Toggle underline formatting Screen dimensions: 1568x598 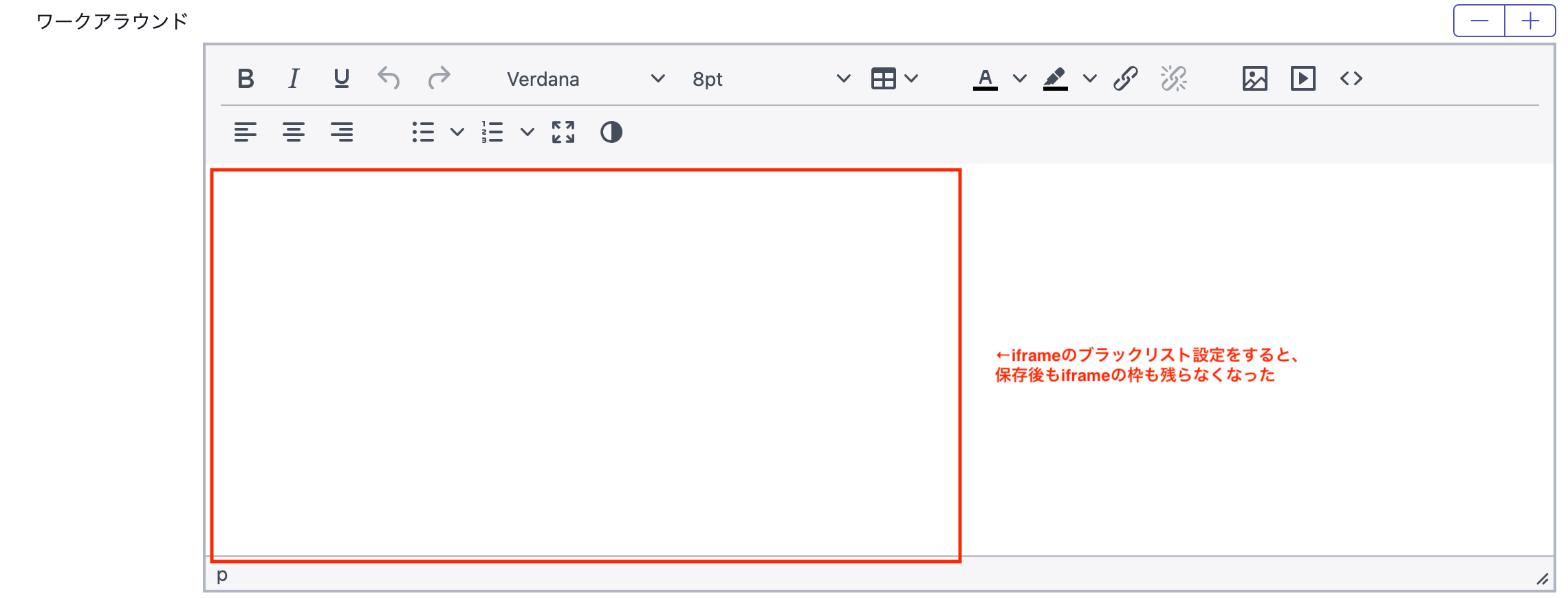pos(342,79)
